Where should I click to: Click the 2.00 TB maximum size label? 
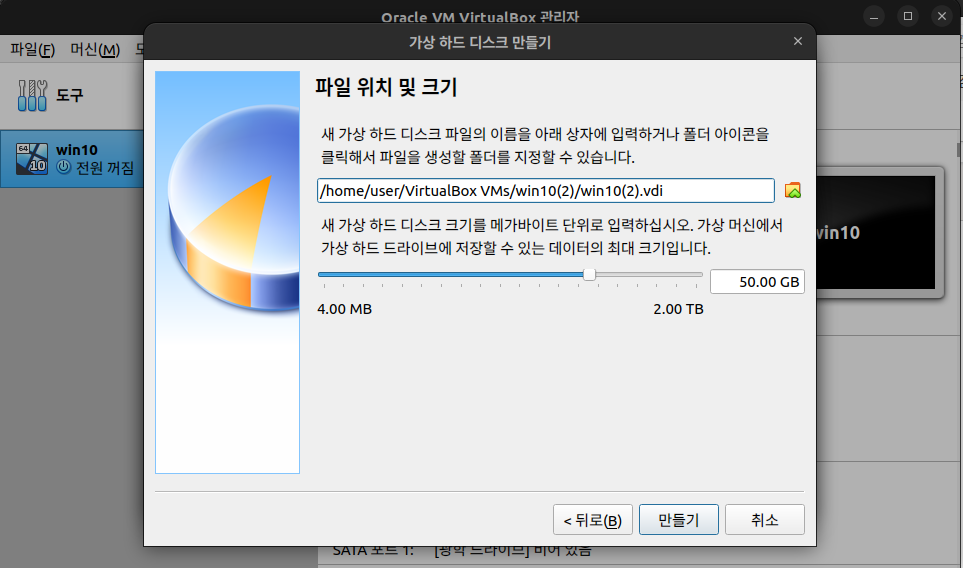click(x=678, y=309)
